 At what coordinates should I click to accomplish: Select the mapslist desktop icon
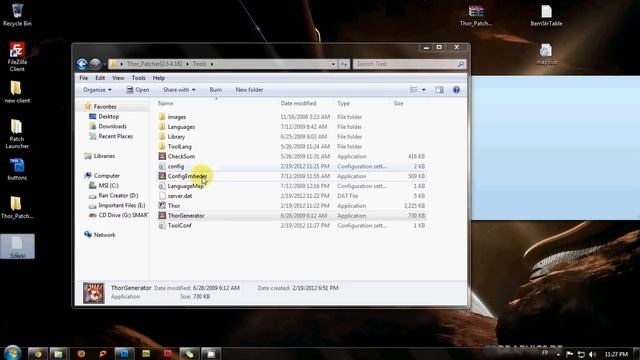546,54
